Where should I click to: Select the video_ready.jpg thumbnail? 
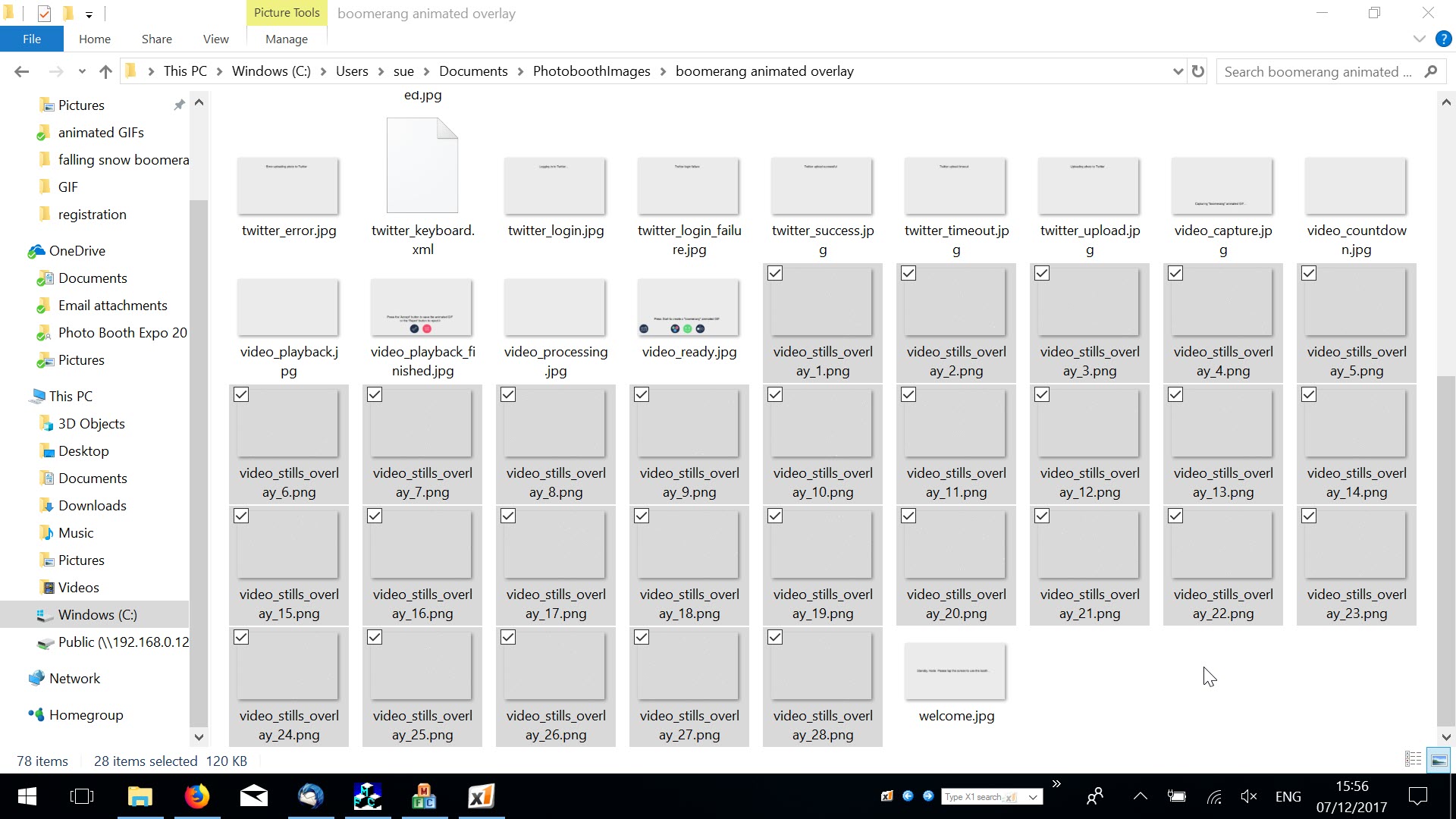(x=689, y=308)
